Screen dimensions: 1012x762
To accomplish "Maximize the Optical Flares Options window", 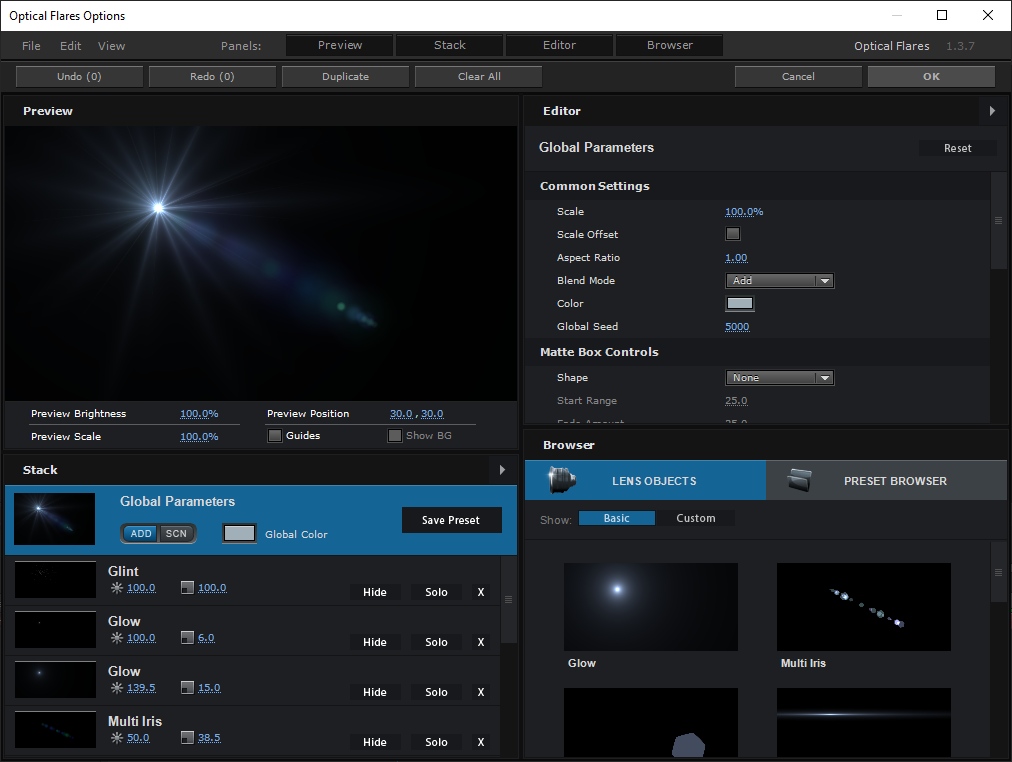I will click(x=942, y=15).
